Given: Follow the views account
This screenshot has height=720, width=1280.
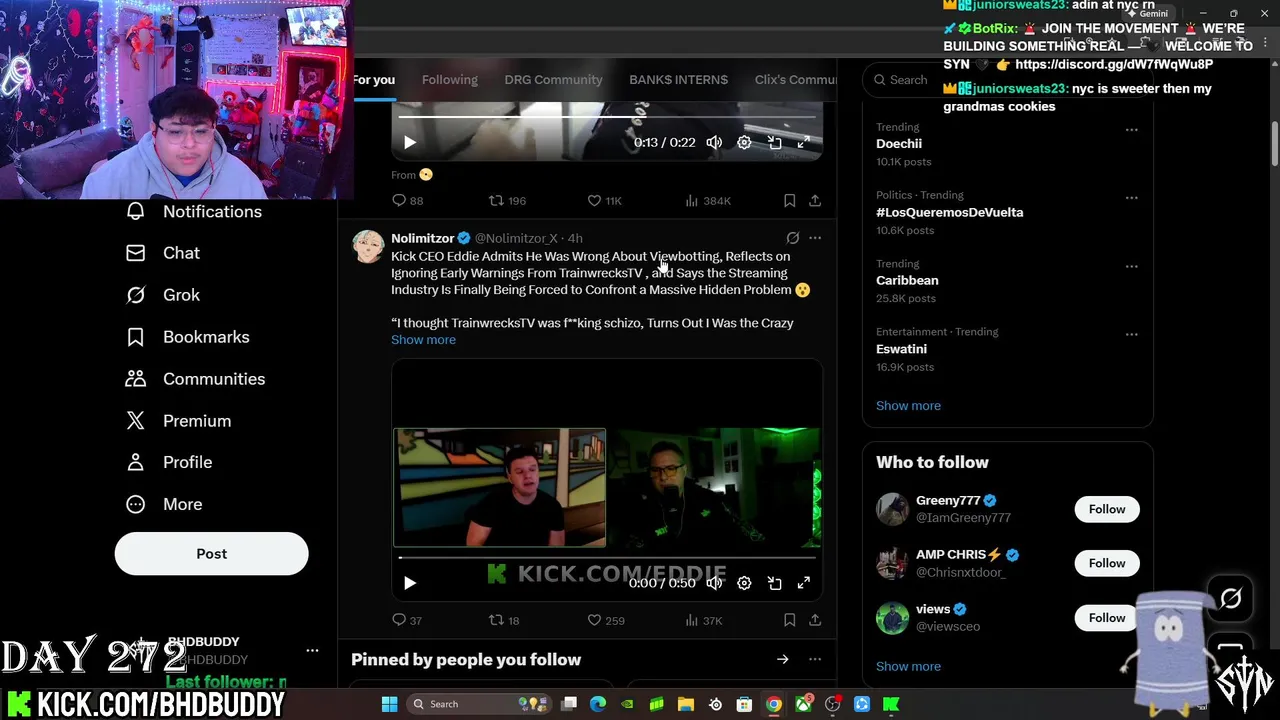Looking at the screenshot, I should (x=1106, y=617).
